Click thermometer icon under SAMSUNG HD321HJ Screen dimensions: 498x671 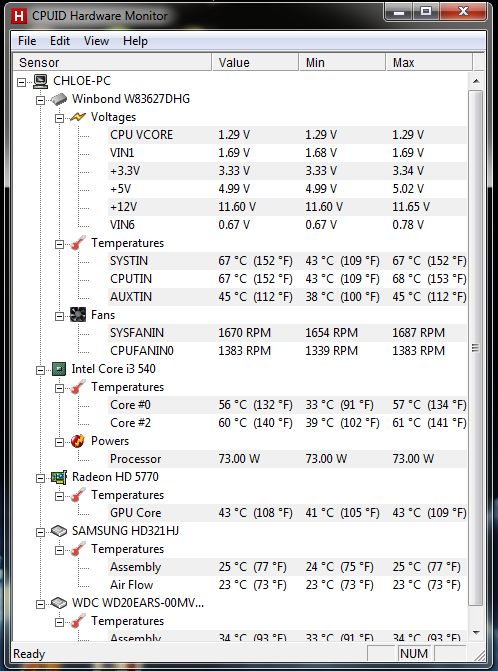pyautogui.click(x=77, y=549)
